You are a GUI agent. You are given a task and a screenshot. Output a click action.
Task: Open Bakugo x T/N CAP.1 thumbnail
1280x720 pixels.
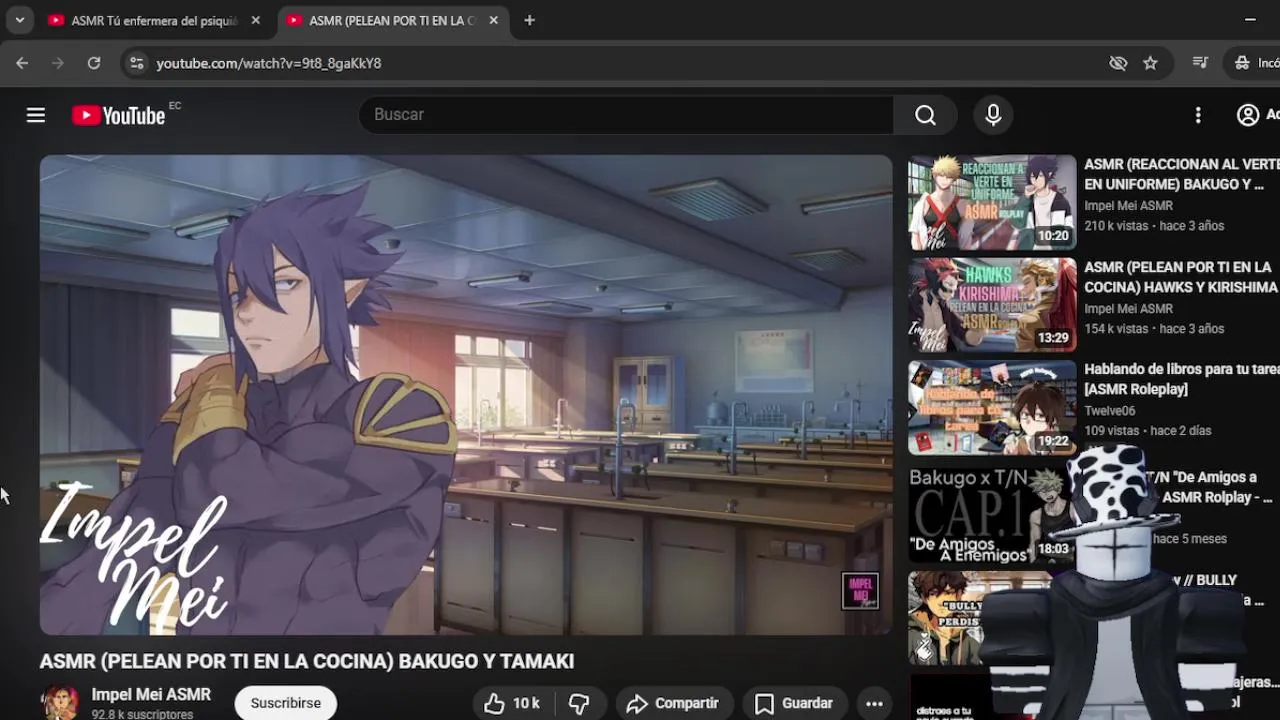[x=990, y=515]
